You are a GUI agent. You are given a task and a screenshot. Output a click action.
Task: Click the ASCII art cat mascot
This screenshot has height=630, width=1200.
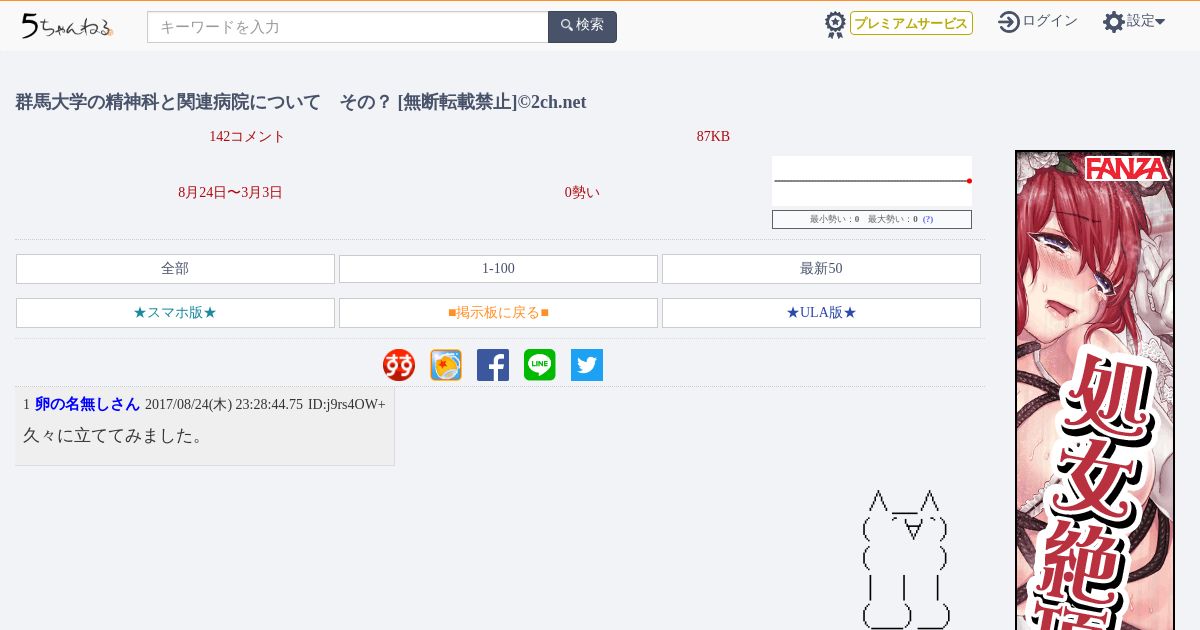(905, 560)
